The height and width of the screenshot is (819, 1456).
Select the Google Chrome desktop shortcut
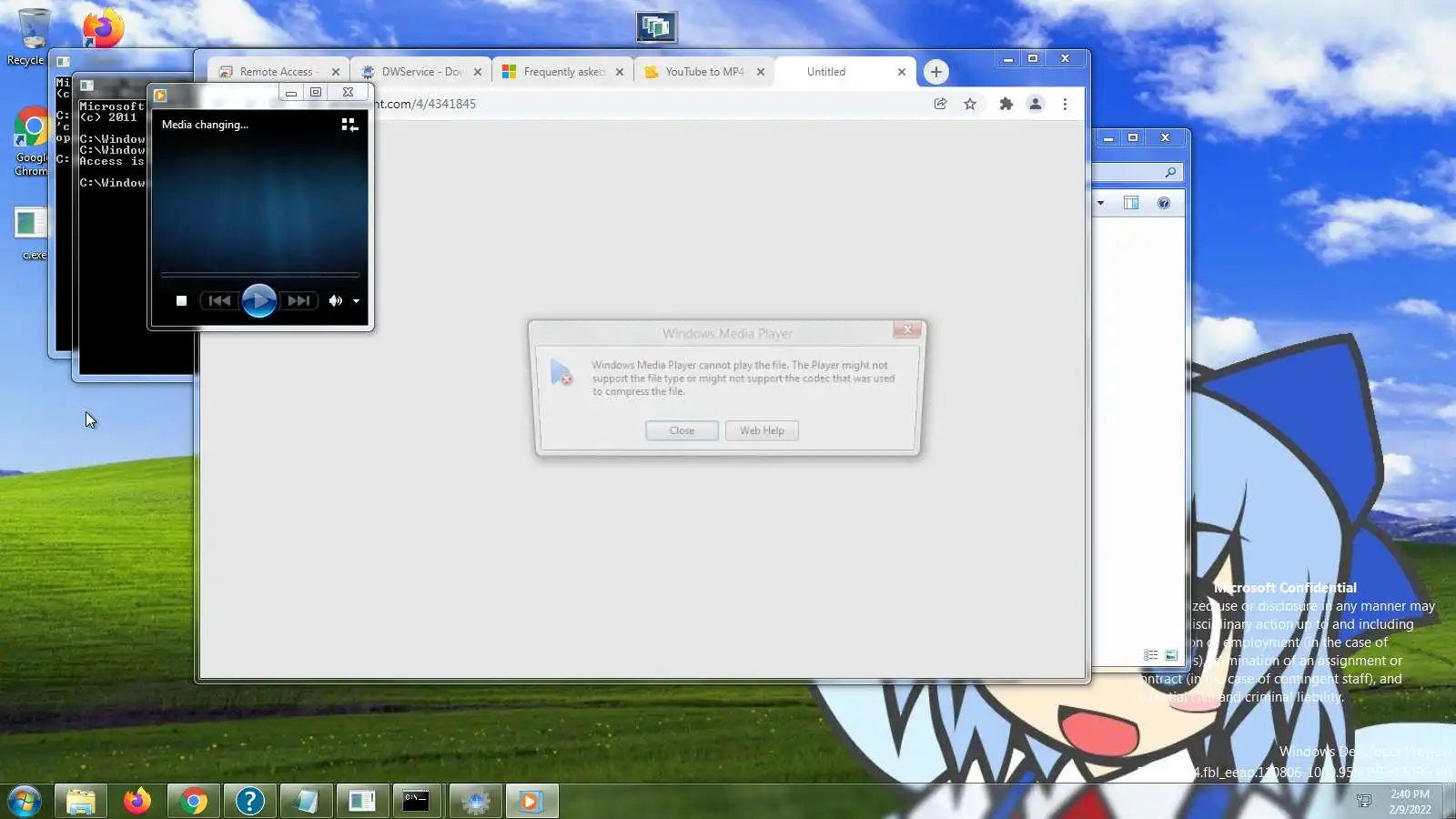coord(31,142)
